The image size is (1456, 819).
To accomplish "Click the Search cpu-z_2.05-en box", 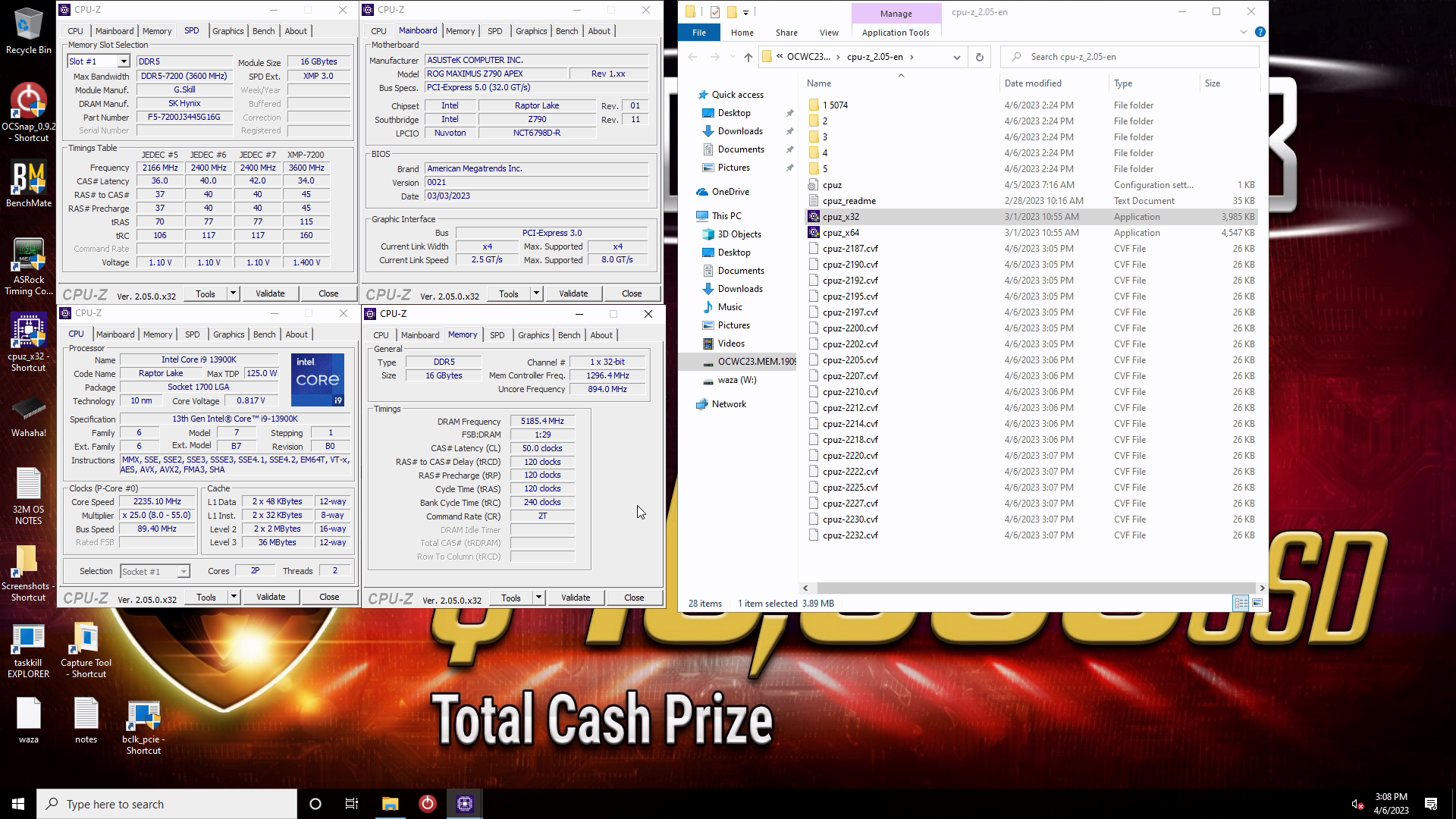I will (x=1130, y=57).
